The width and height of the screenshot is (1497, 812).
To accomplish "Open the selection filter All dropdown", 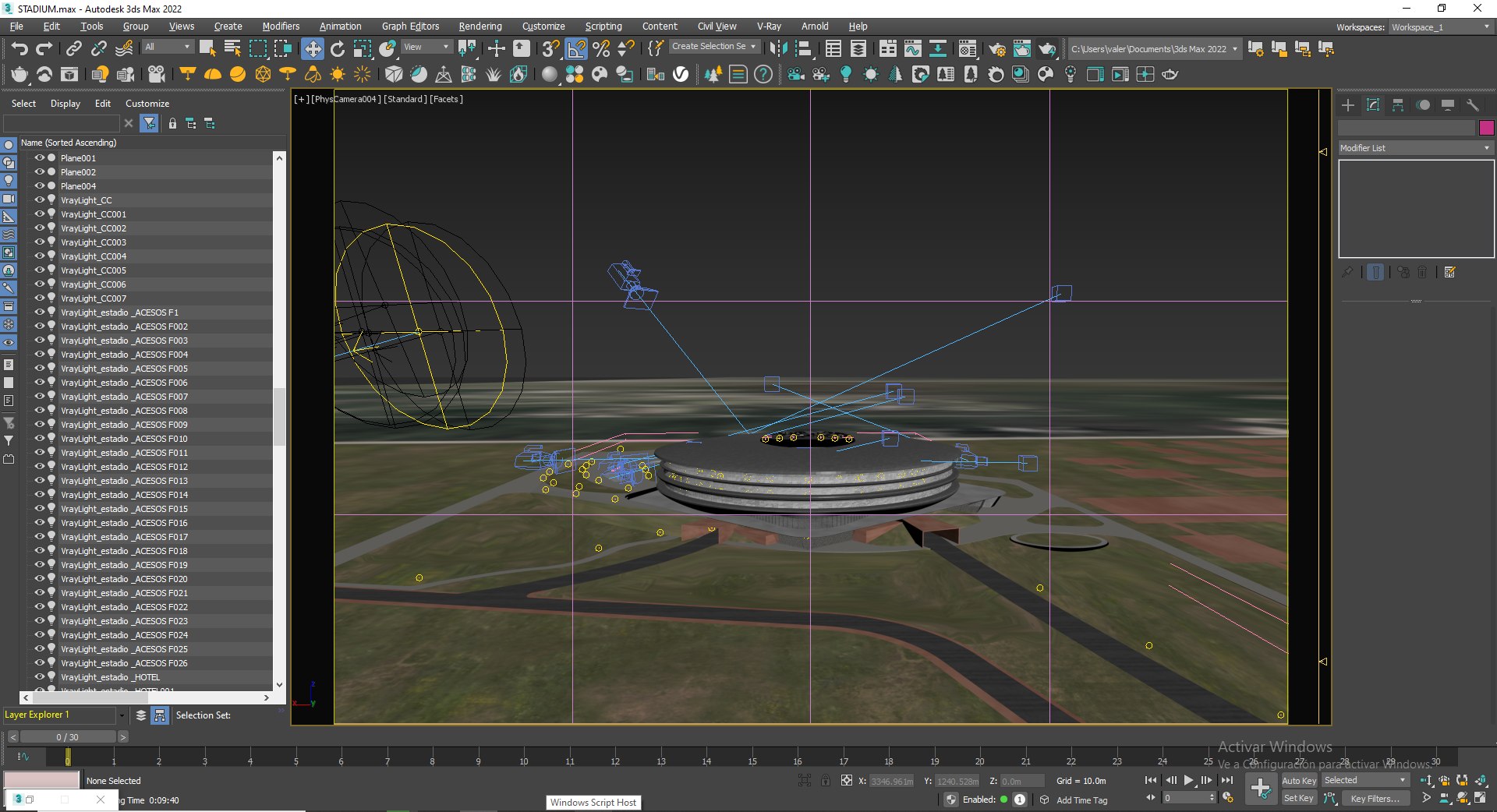I will (x=167, y=47).
